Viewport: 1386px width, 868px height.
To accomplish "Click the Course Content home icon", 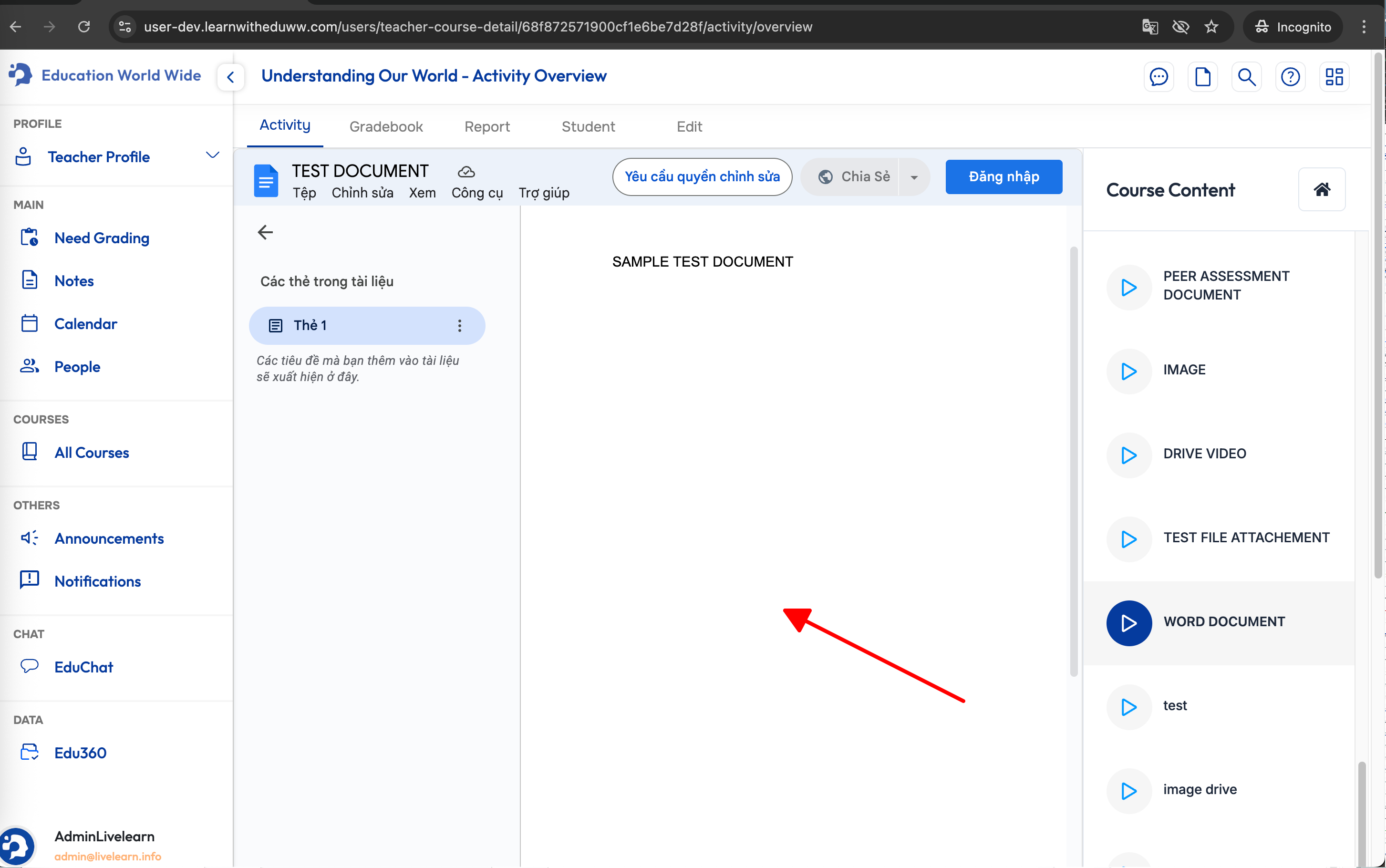I will pyautogui.click(x=1321, y=189).
